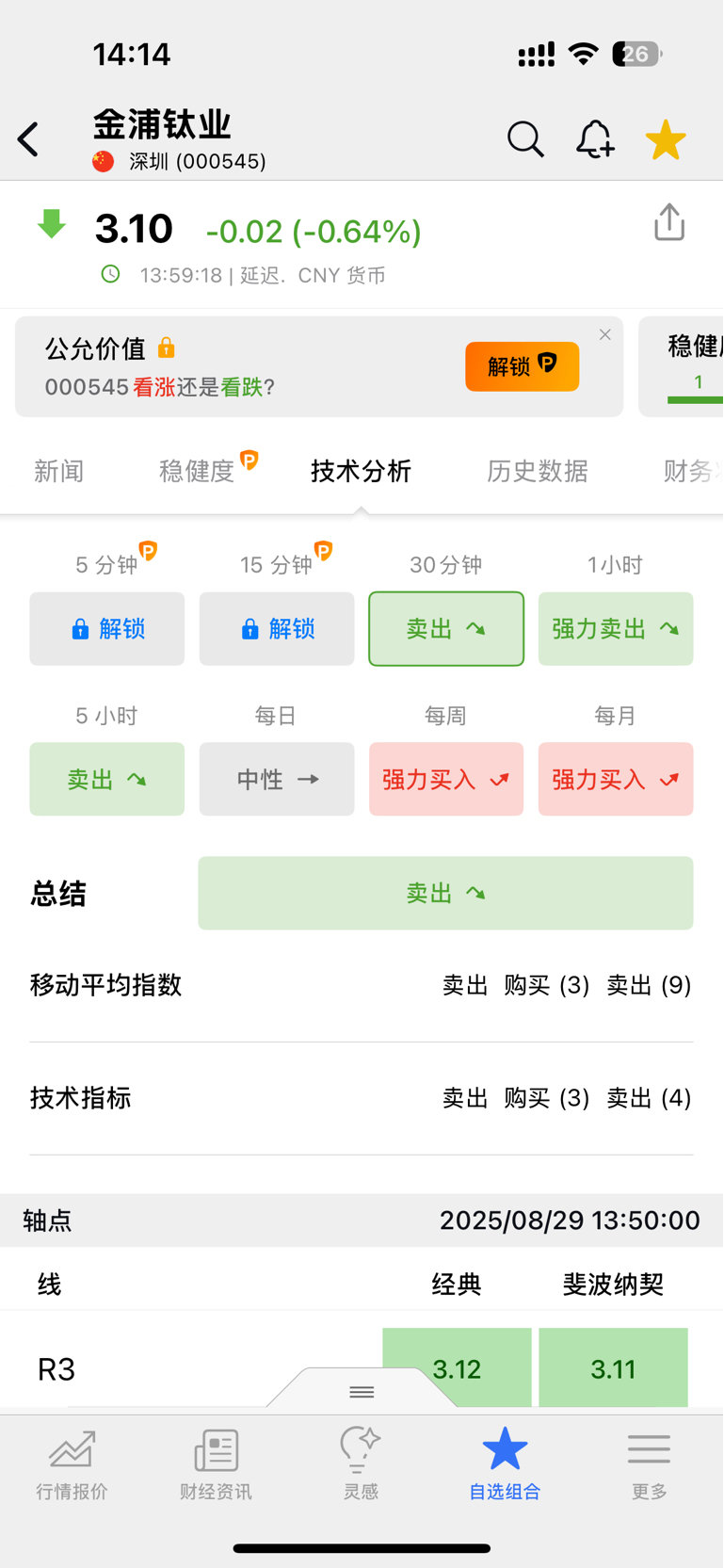The image size is (724, 1568).
Task: Open the 灵感 lightbulb tab
Action: pos(361,1464)
